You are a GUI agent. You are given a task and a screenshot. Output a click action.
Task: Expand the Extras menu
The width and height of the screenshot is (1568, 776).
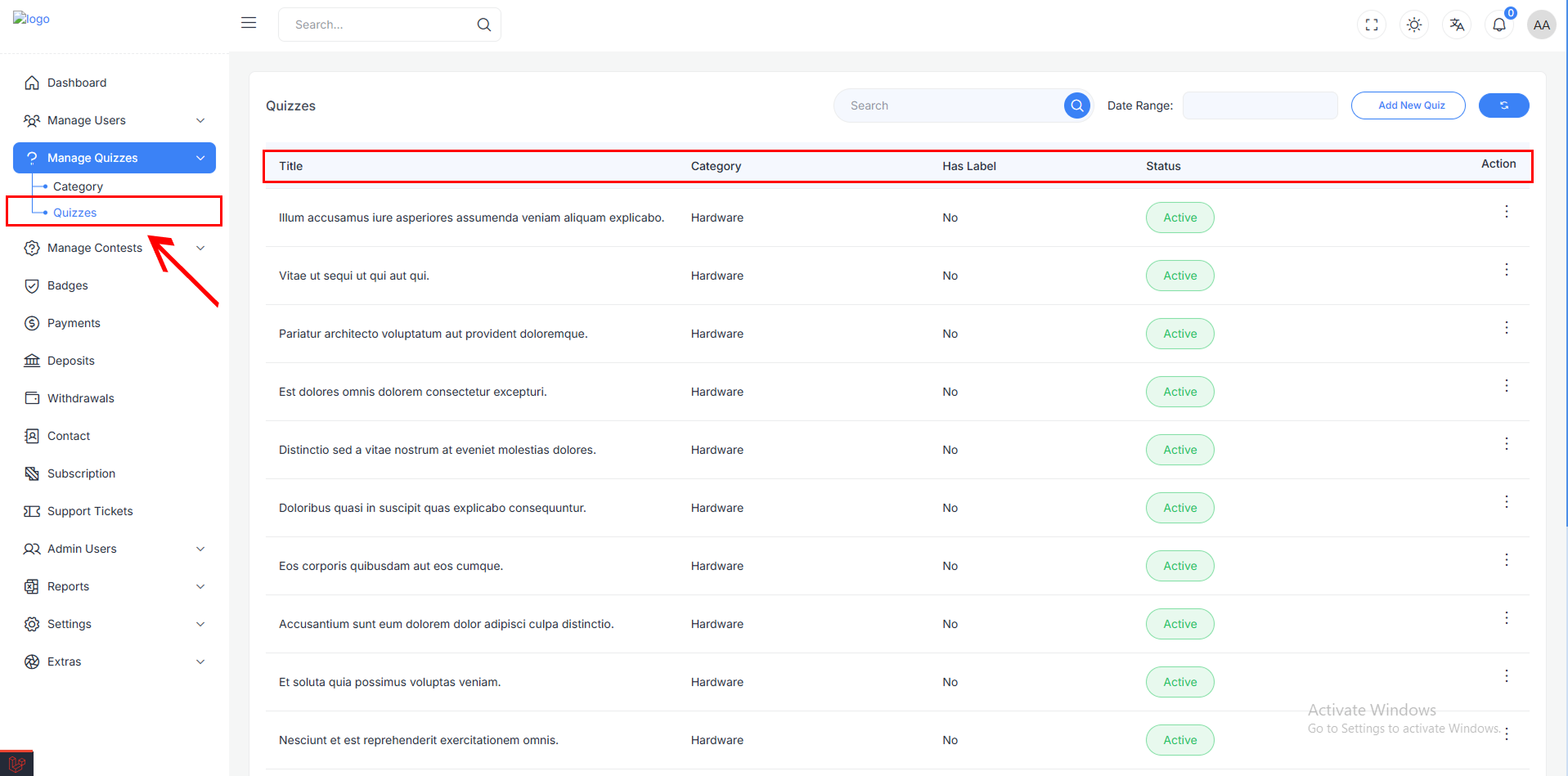tap(115, 662)
